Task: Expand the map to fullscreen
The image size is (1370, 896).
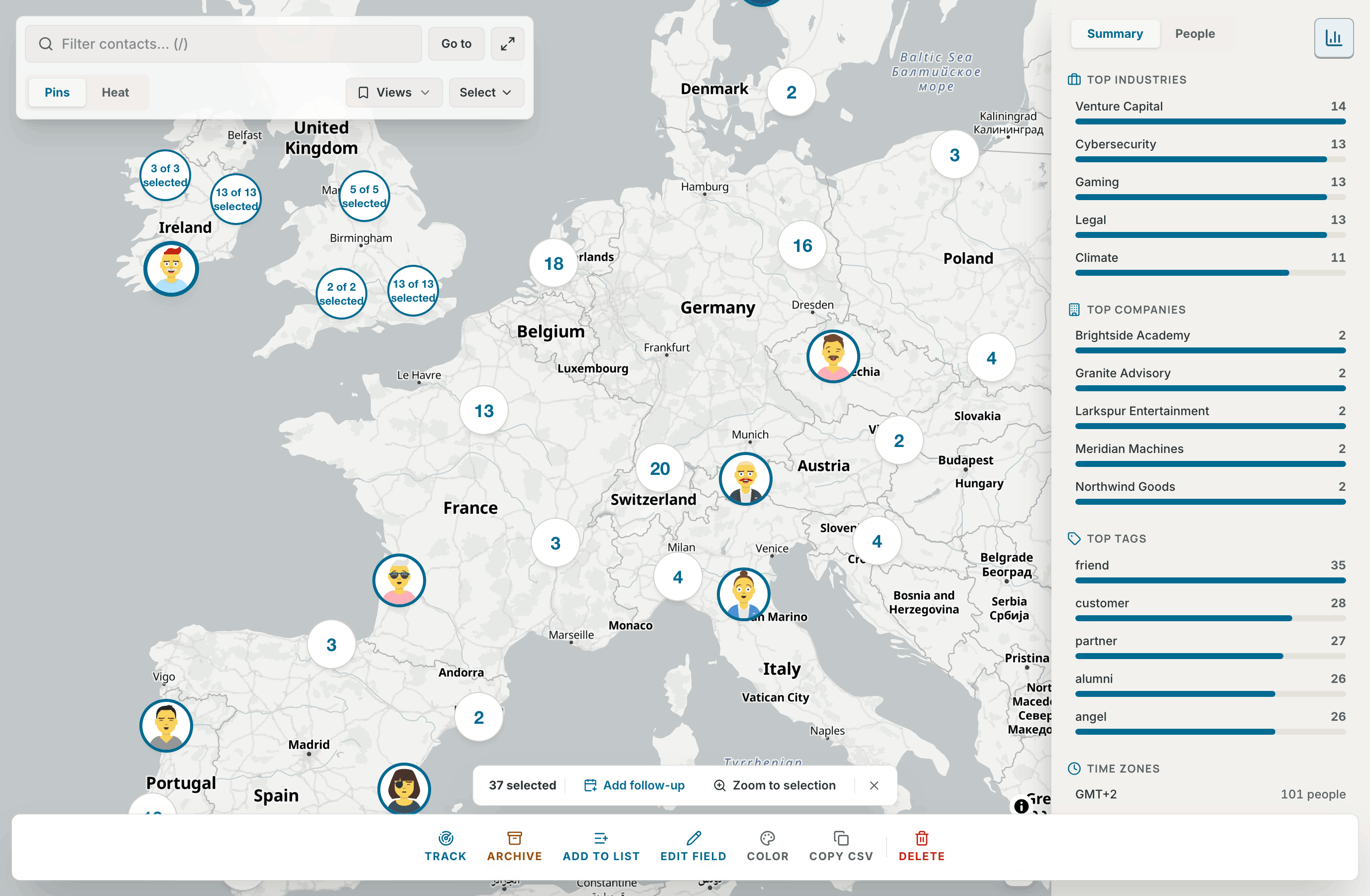Action: click(507, 44)
